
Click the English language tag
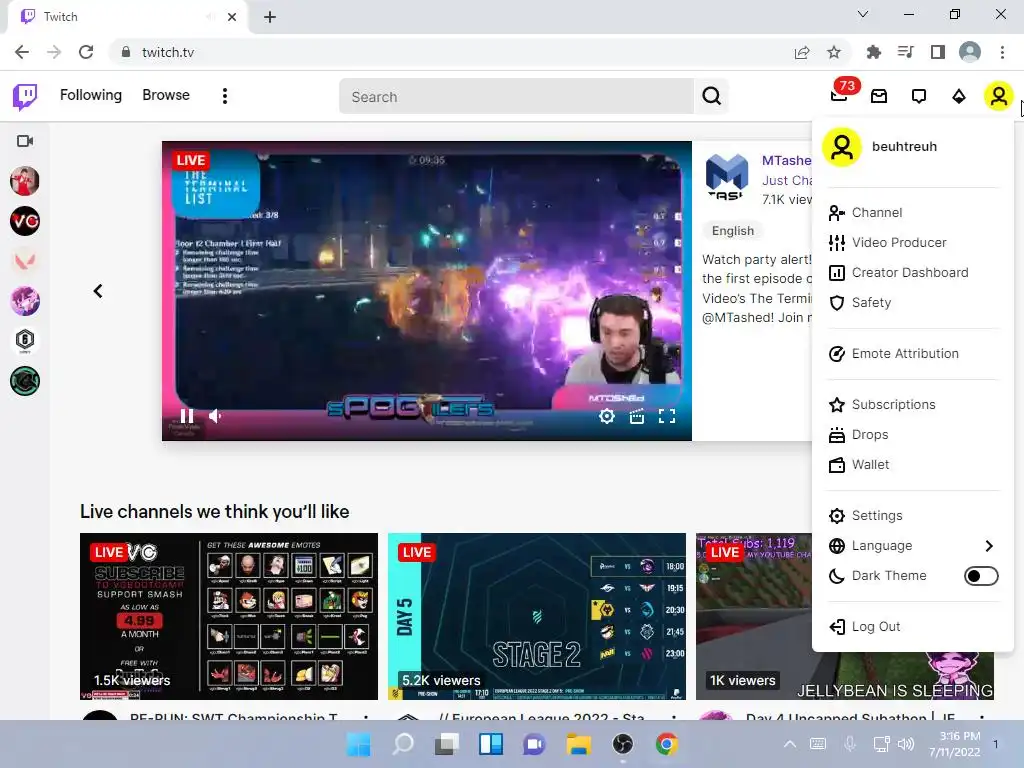733,231
